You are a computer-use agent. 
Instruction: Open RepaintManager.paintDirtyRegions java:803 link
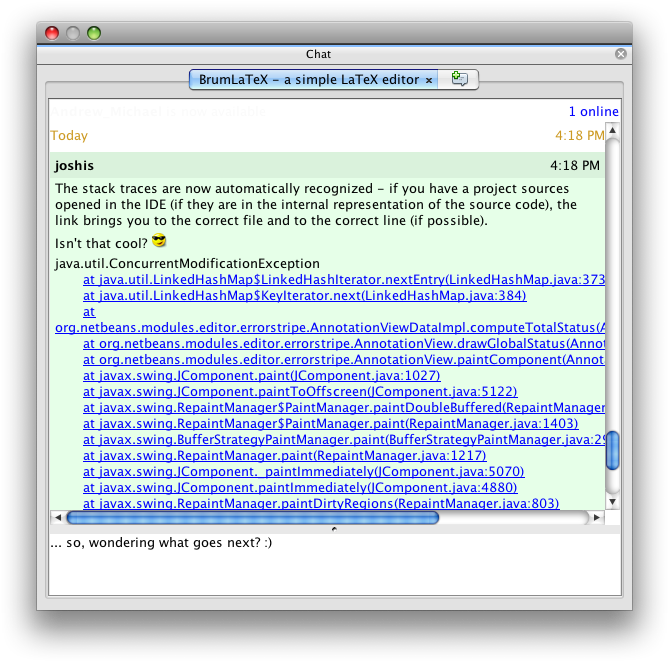[321, 504]
